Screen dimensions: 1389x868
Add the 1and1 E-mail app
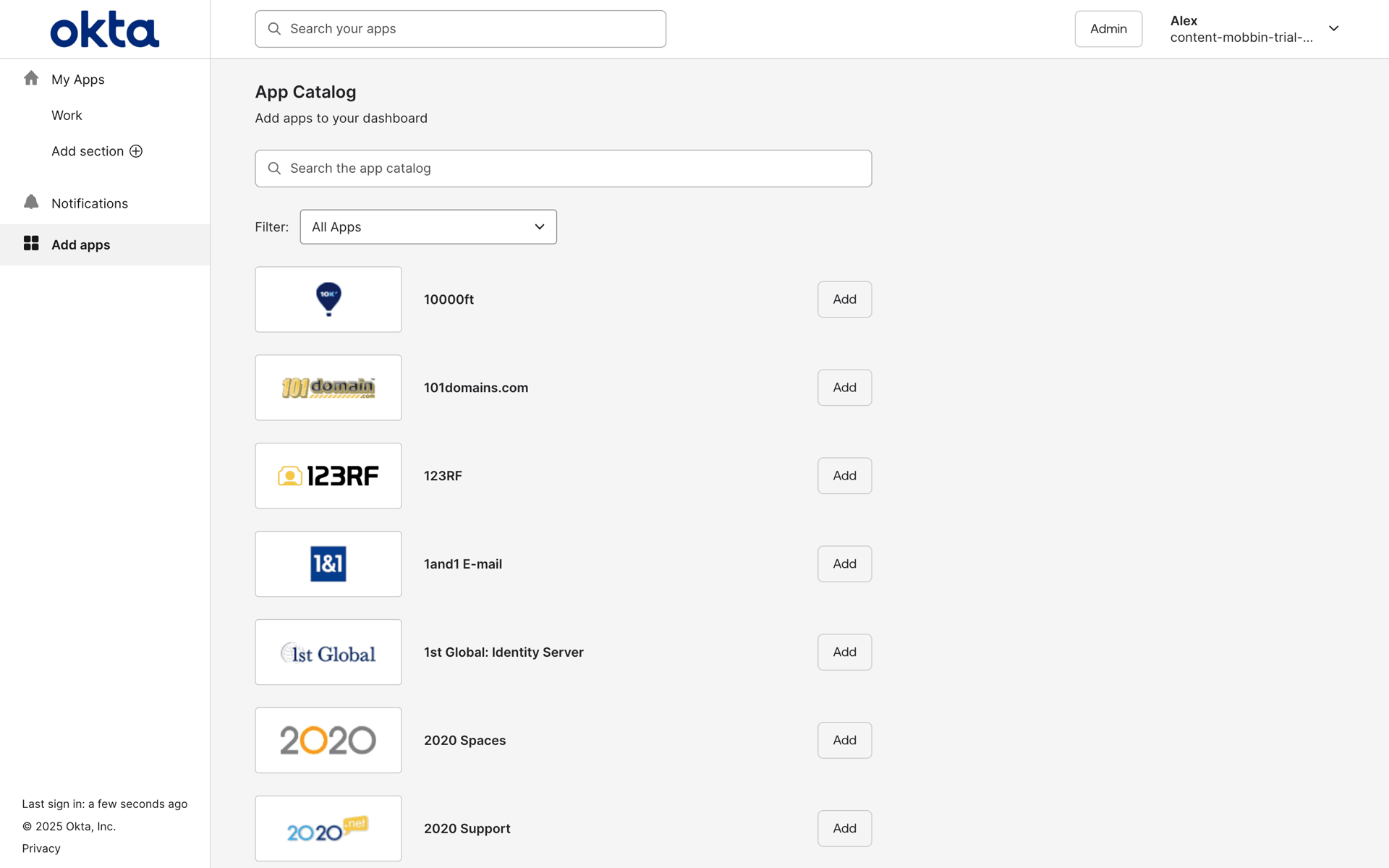click(844, 564)
